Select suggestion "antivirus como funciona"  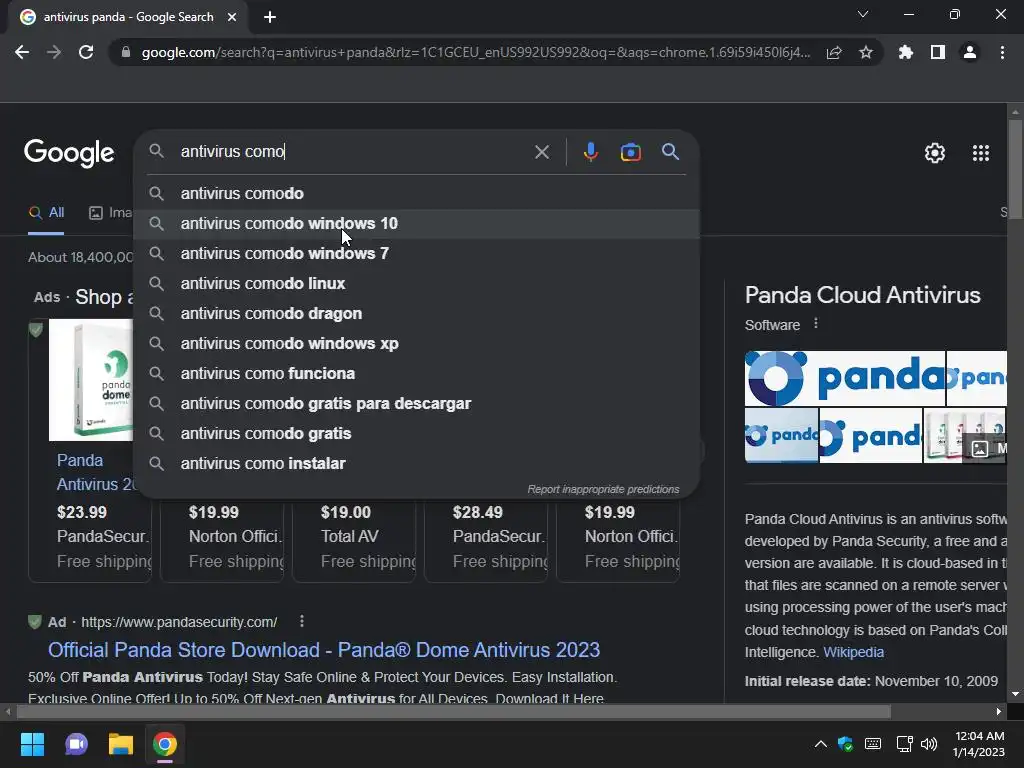pos(417,374)
